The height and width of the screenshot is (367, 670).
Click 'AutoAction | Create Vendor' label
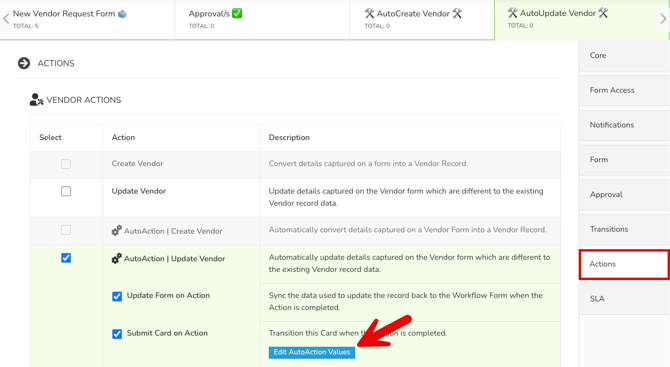(x=173, y=231)
